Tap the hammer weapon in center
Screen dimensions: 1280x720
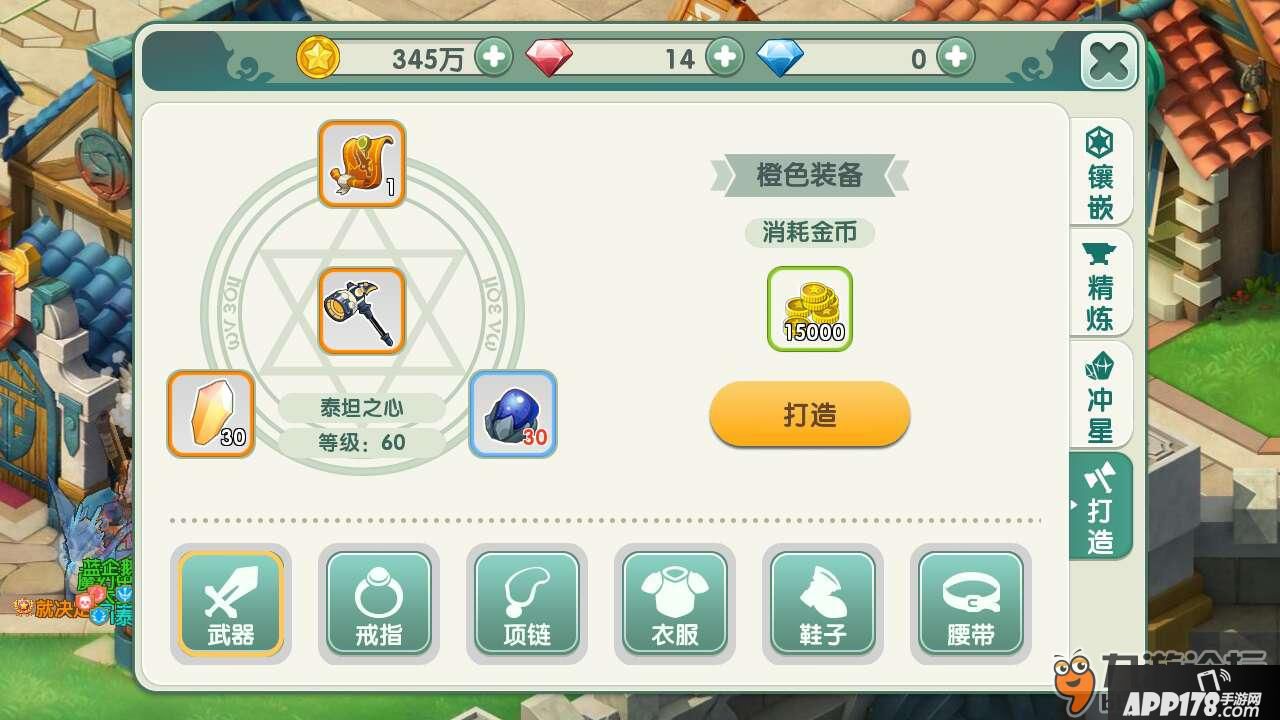tap(362, 311)
